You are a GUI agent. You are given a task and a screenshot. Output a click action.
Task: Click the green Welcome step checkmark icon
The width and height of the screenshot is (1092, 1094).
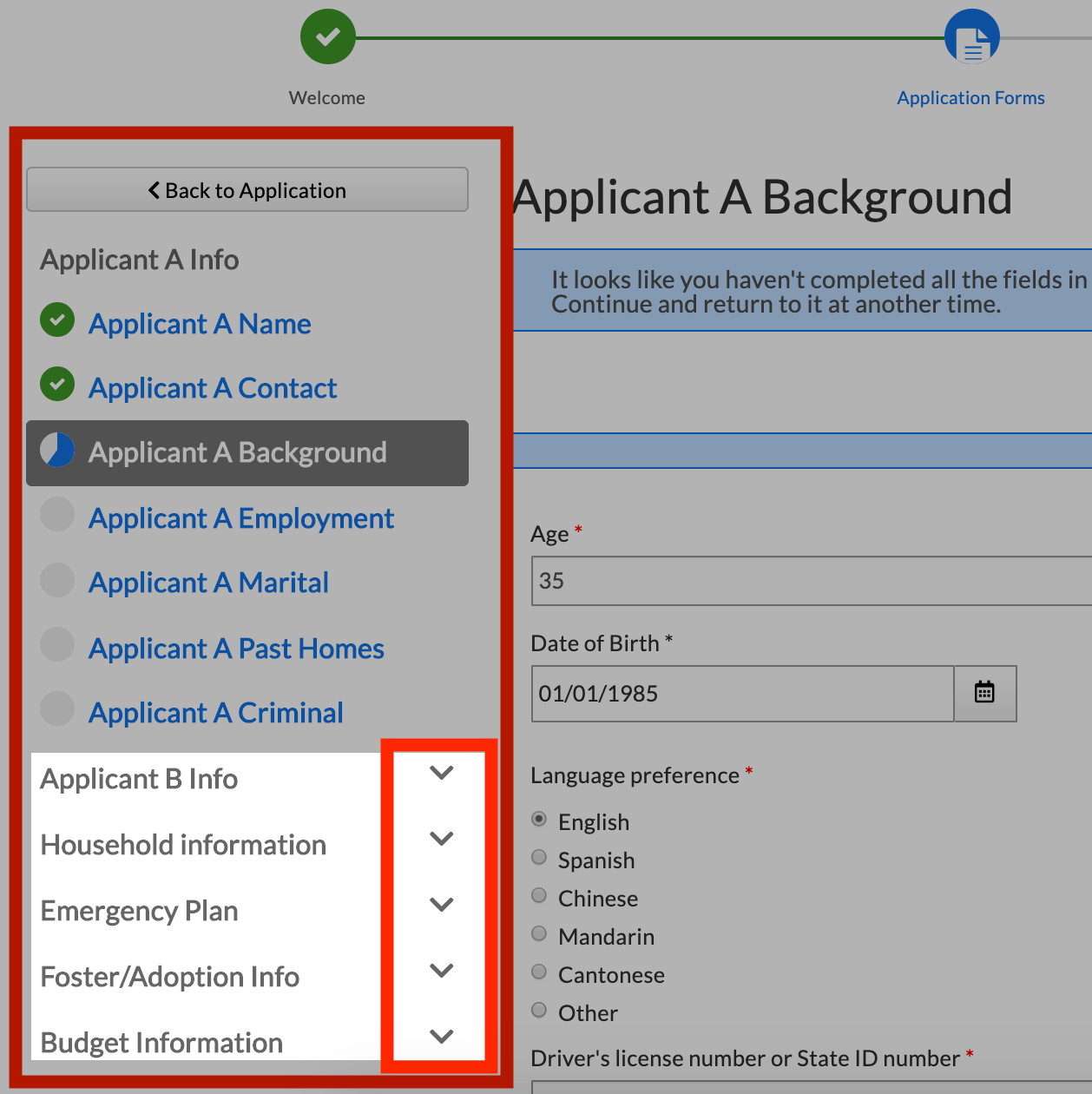tap(327, 36)
